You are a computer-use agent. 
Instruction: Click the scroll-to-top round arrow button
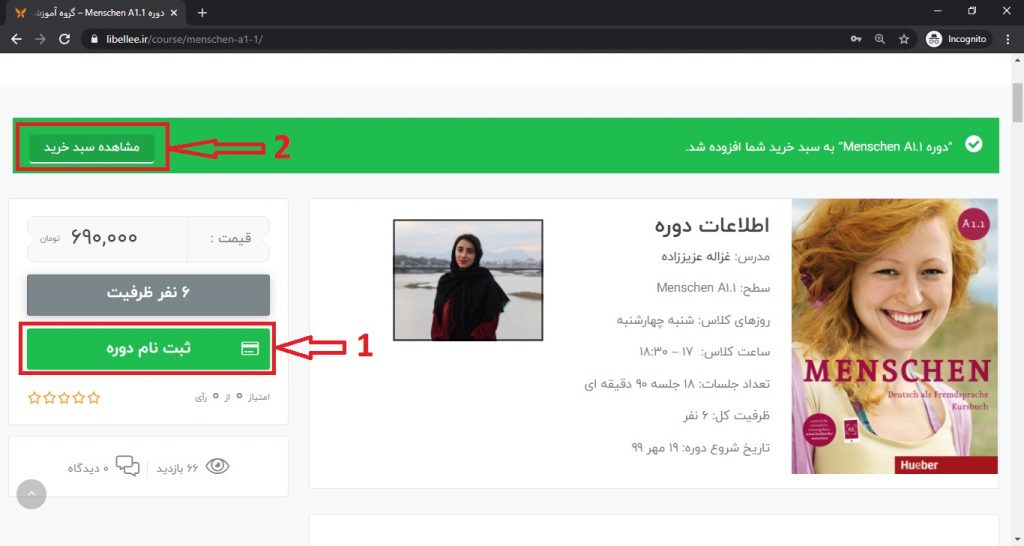pos(31,494)
